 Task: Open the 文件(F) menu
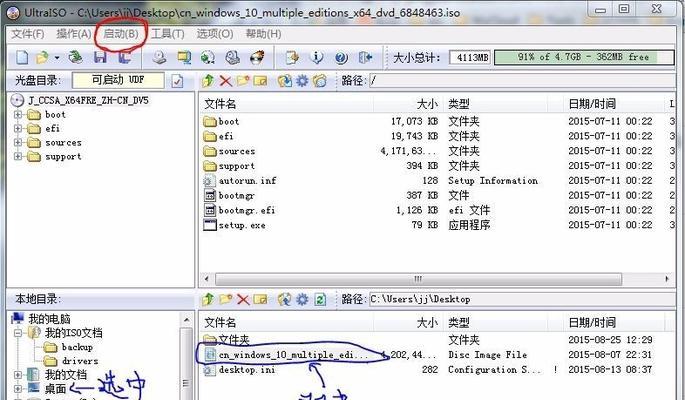click(x=28, y=34)
